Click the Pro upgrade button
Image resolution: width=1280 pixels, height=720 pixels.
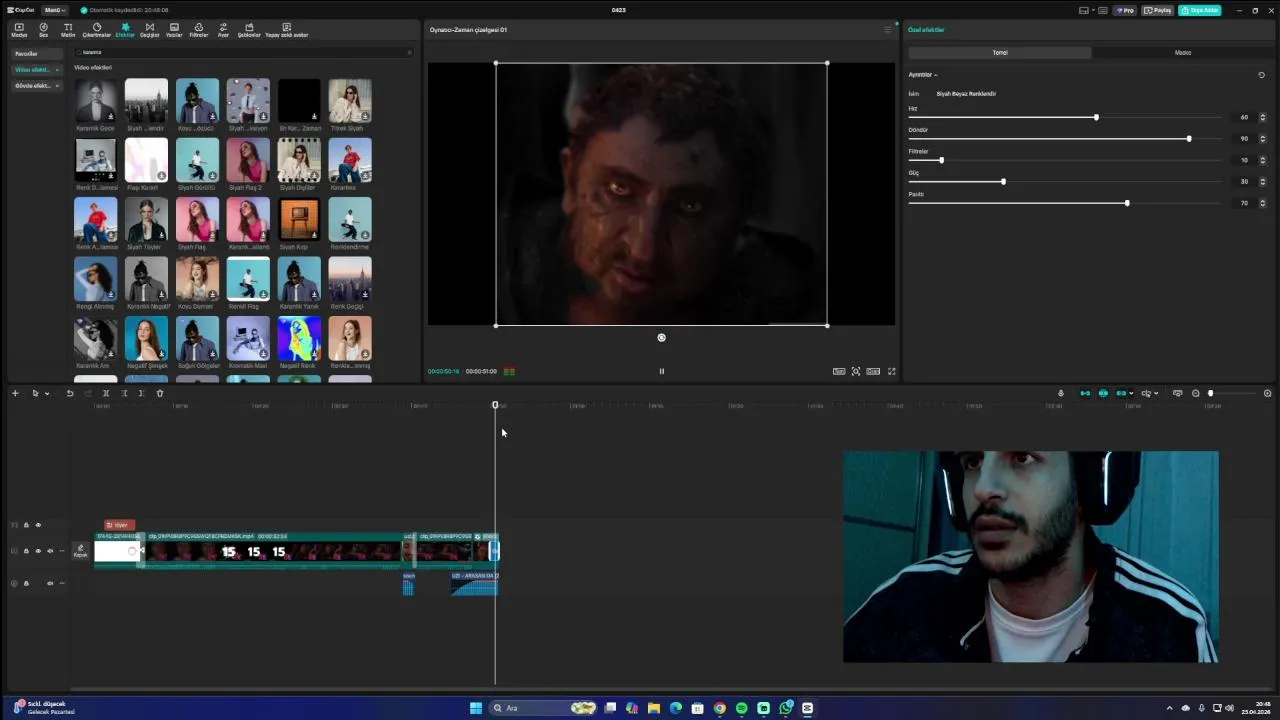pos(1126,10)
